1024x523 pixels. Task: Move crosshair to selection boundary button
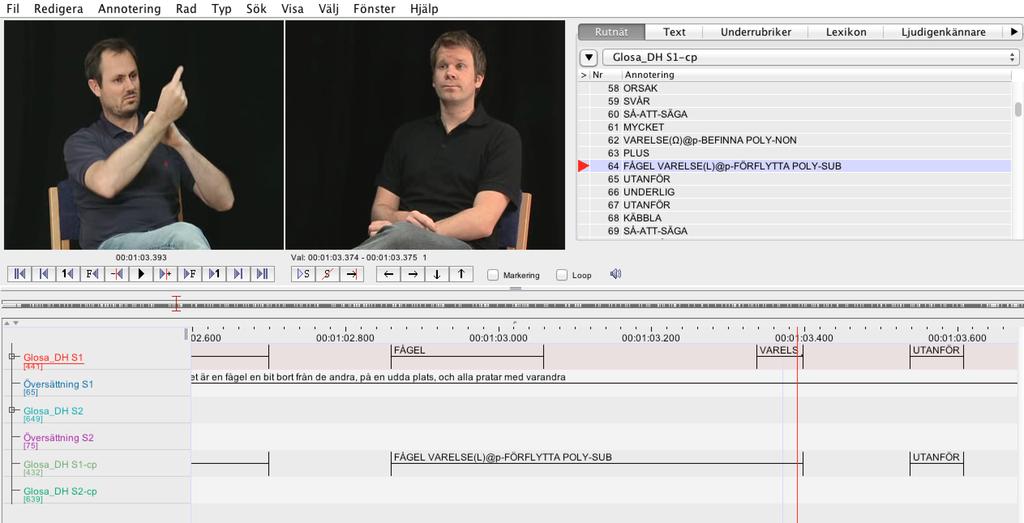click(351, 274)
